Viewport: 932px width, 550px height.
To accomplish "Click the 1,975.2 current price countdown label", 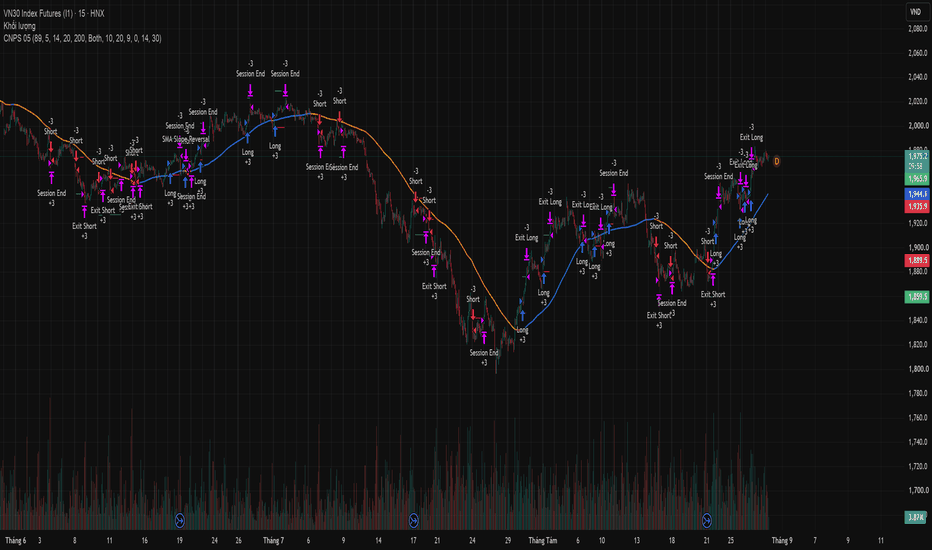I will [x=917, y=161].
